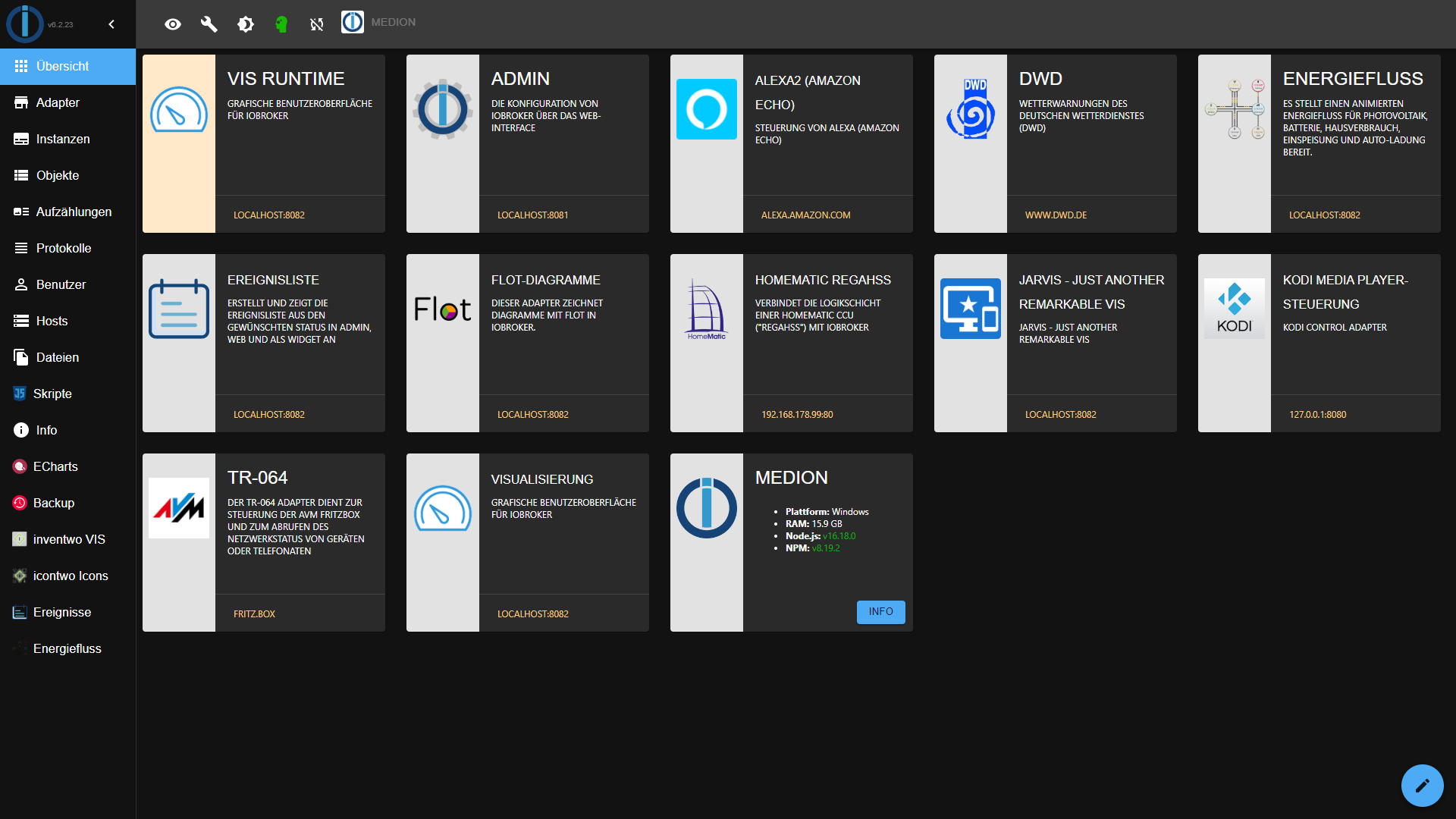Select Aufzählungen in sidebar
The image size is (1456, 819).
tap(68, 212)
